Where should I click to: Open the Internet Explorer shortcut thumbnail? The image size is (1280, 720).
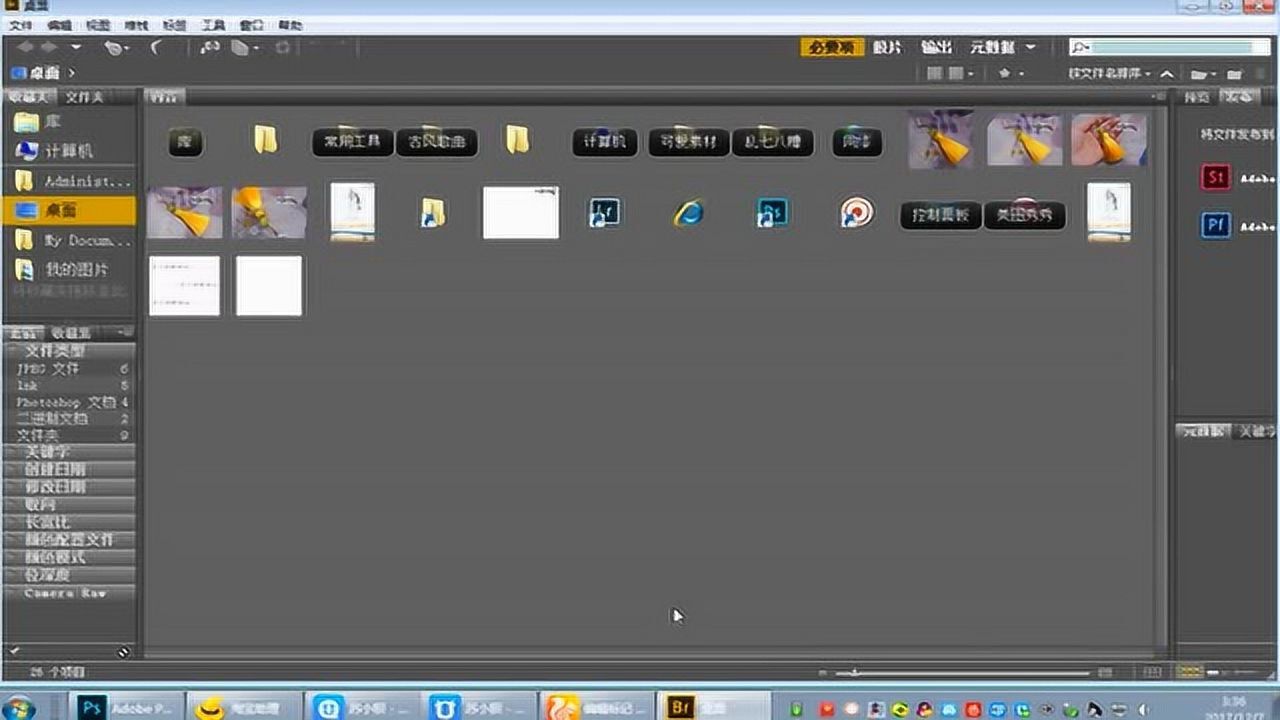(688, 212)
